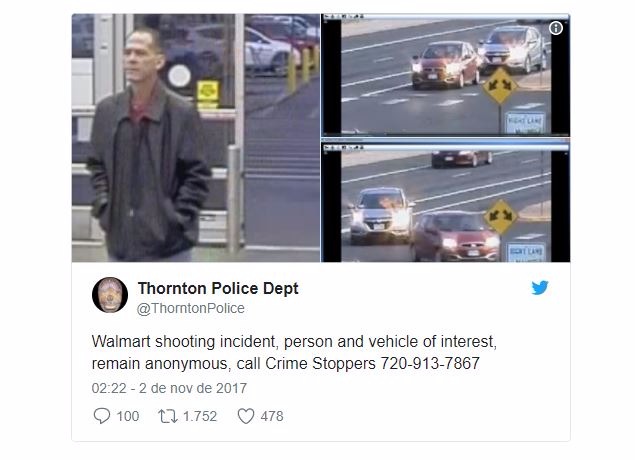Viewport: 635px width, 460px height.
Task: Click the reply count 100
Action: point(128,416)
